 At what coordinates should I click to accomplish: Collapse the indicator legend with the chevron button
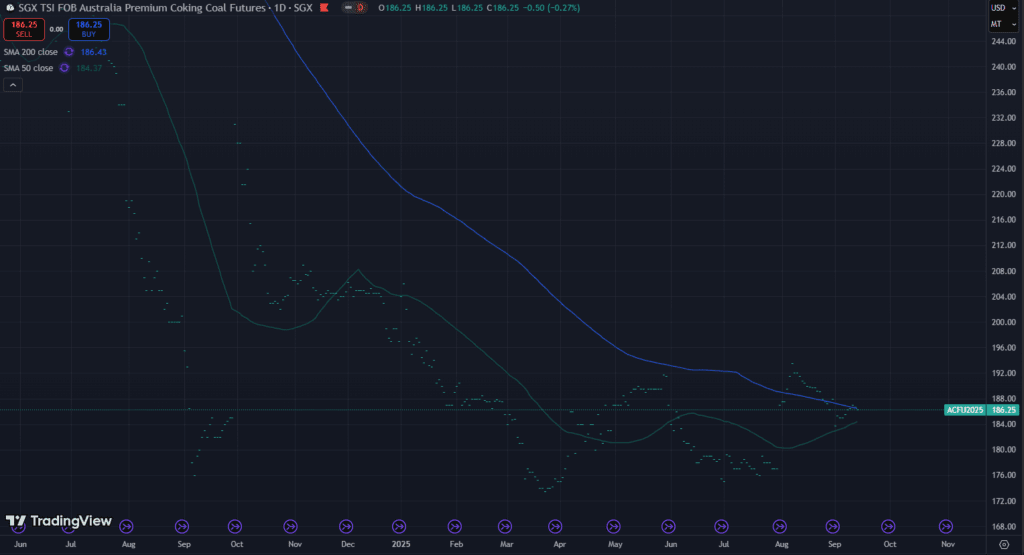tap(13, 85)
